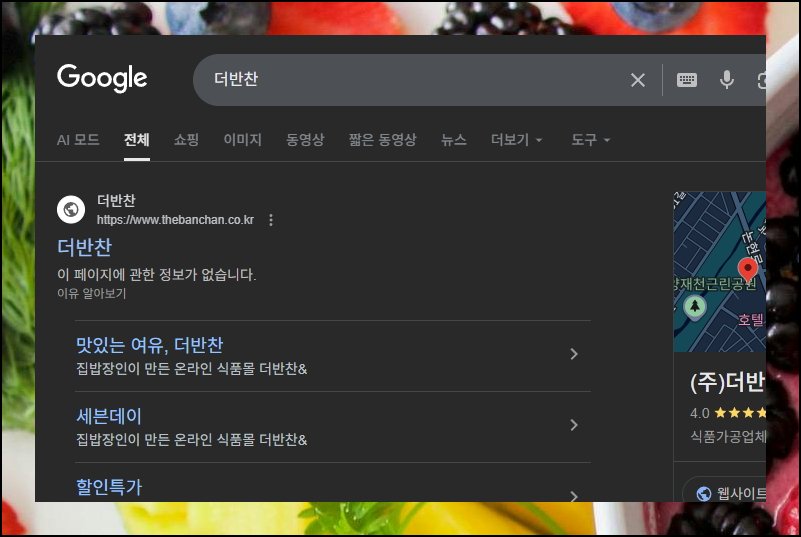The height and width of the screenshot is (537, 801).
Task: Expand the 더보기 dropdown
Action: coord(516,139)
